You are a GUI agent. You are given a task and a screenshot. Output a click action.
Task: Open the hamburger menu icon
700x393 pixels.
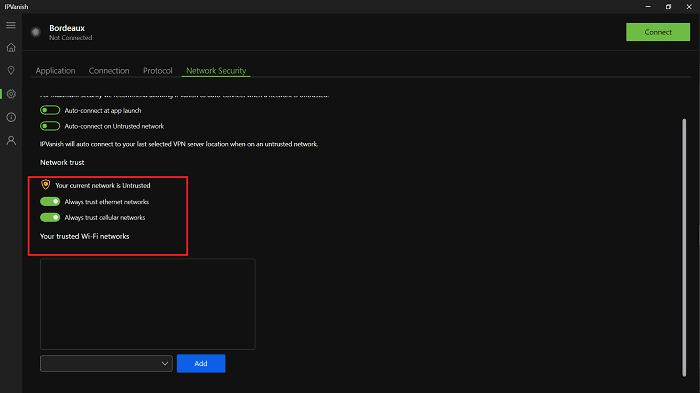(x=11, y=25)
